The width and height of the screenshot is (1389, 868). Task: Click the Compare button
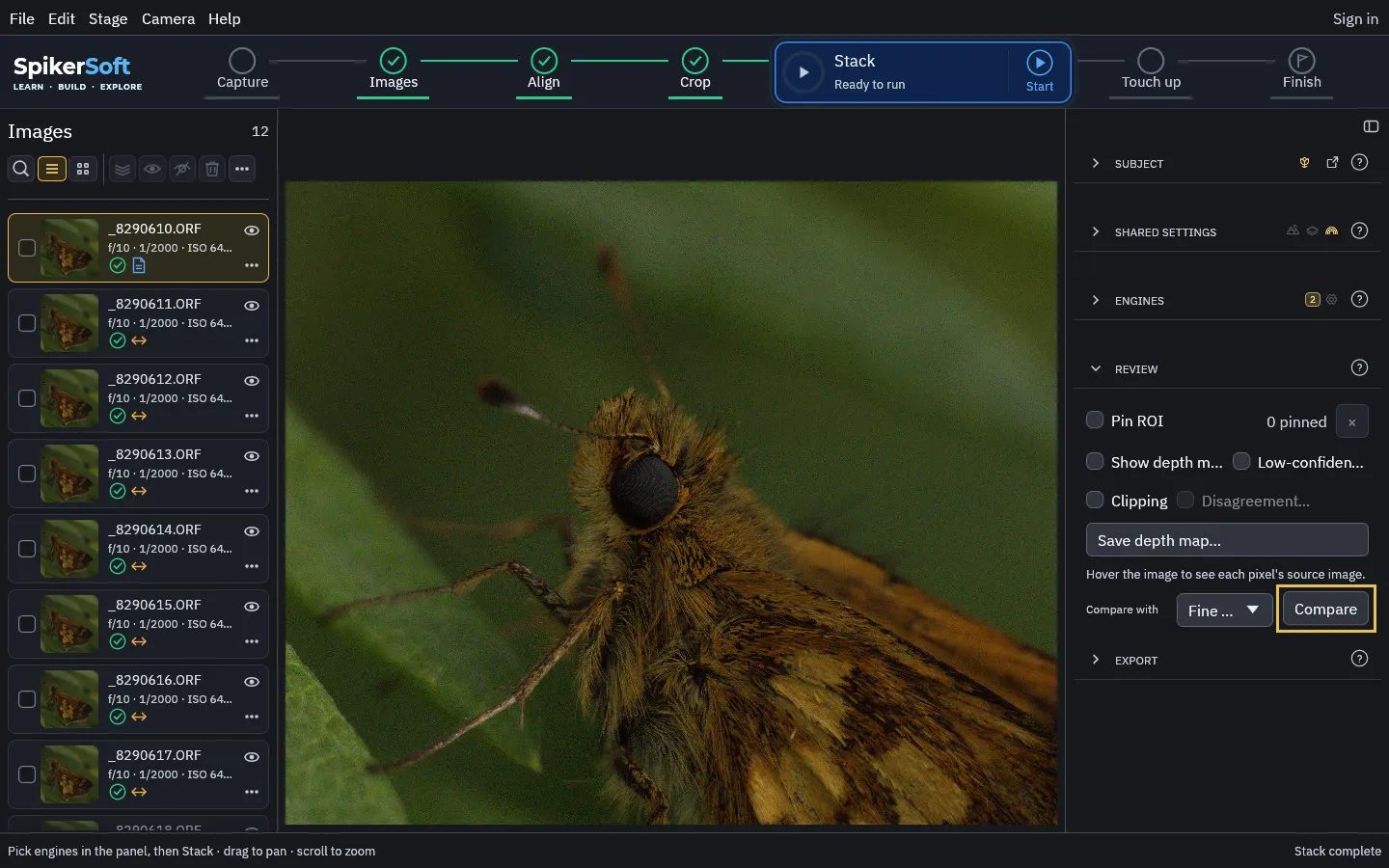pyautogui.click(x=1325, y=610)
